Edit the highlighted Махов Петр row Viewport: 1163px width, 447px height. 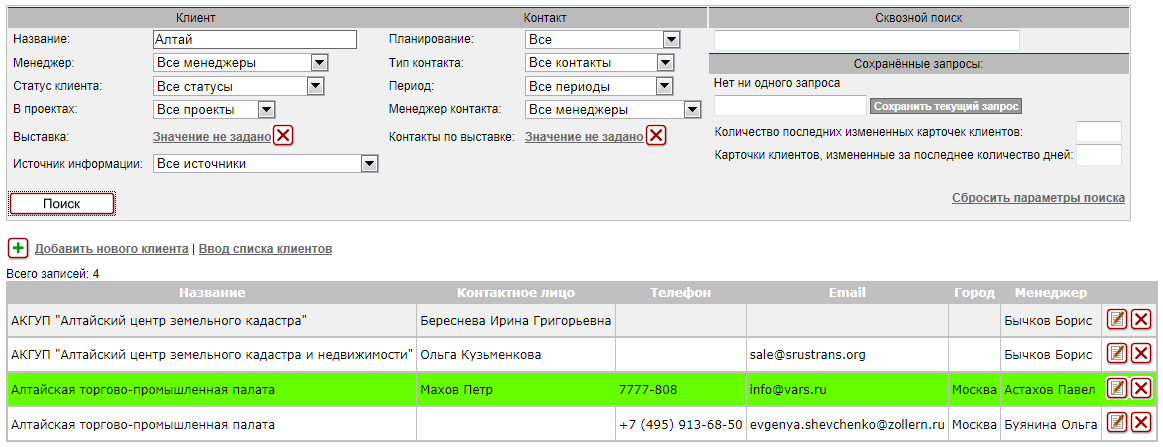(x=1118, y=389)
